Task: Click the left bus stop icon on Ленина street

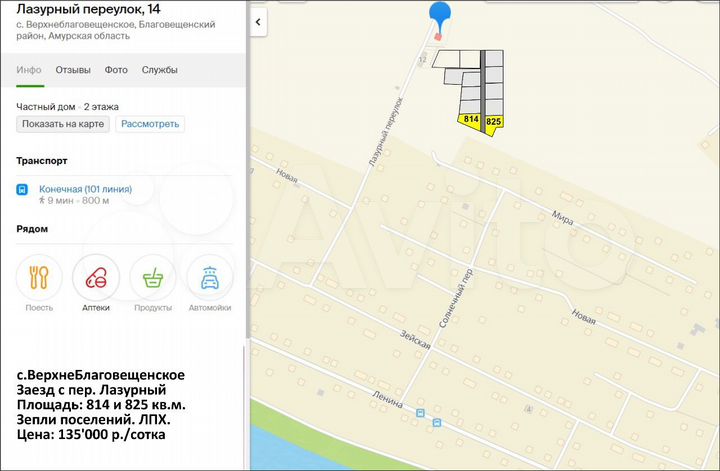Action: (x=420, y=412)
